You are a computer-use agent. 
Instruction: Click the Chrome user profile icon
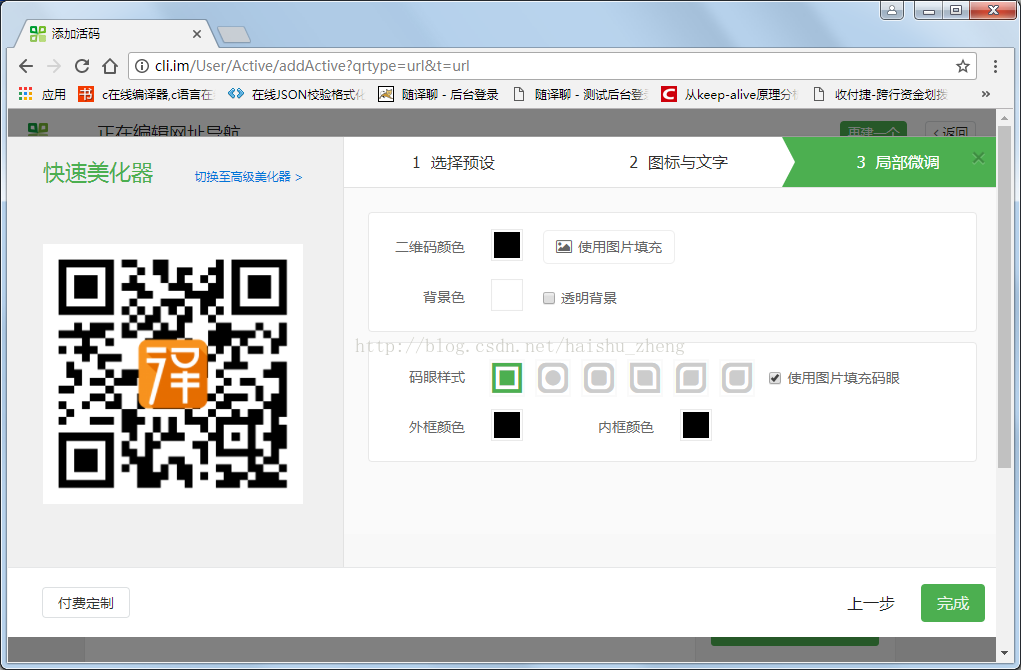(892, 10)
